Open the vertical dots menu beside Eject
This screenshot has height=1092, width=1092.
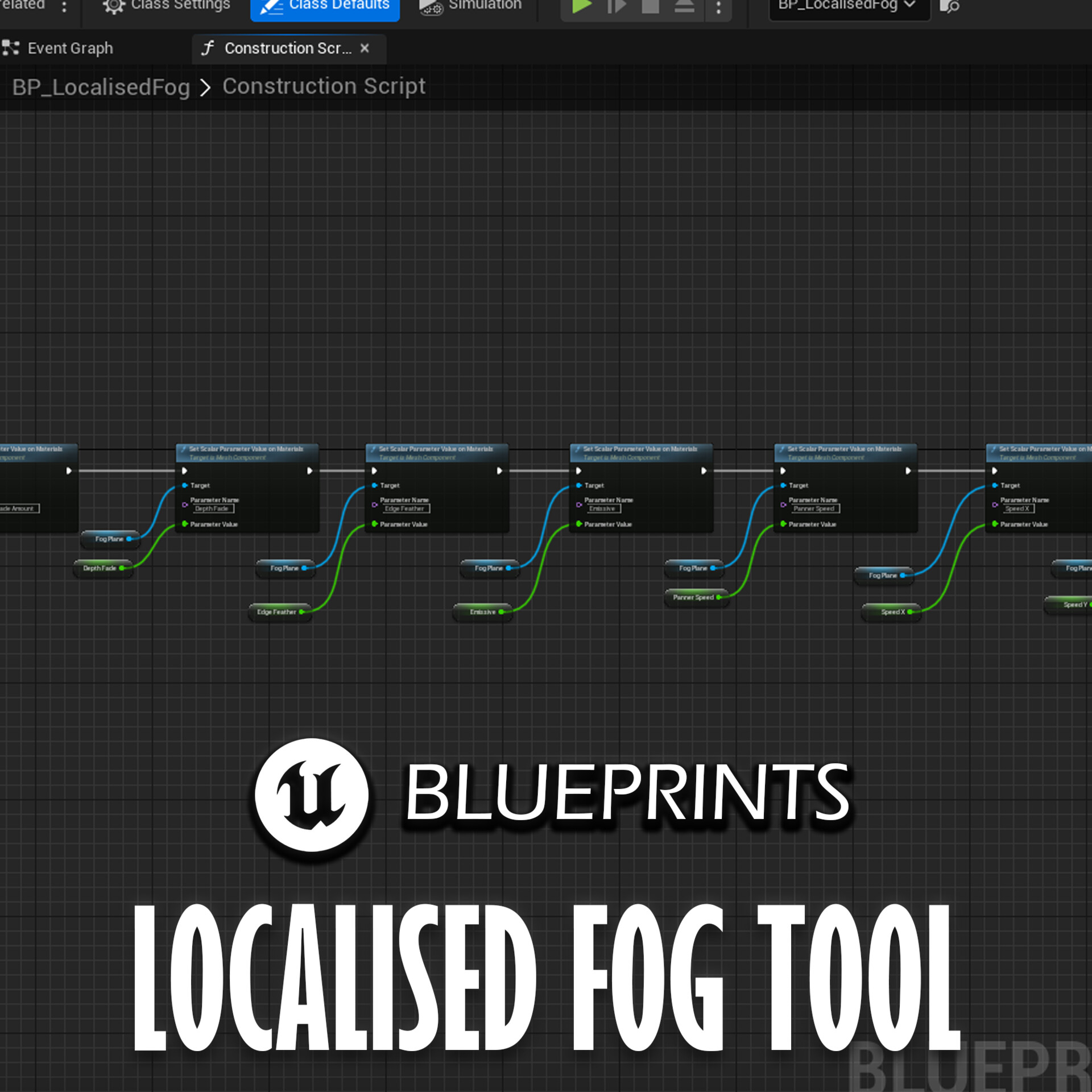[719, 6]
